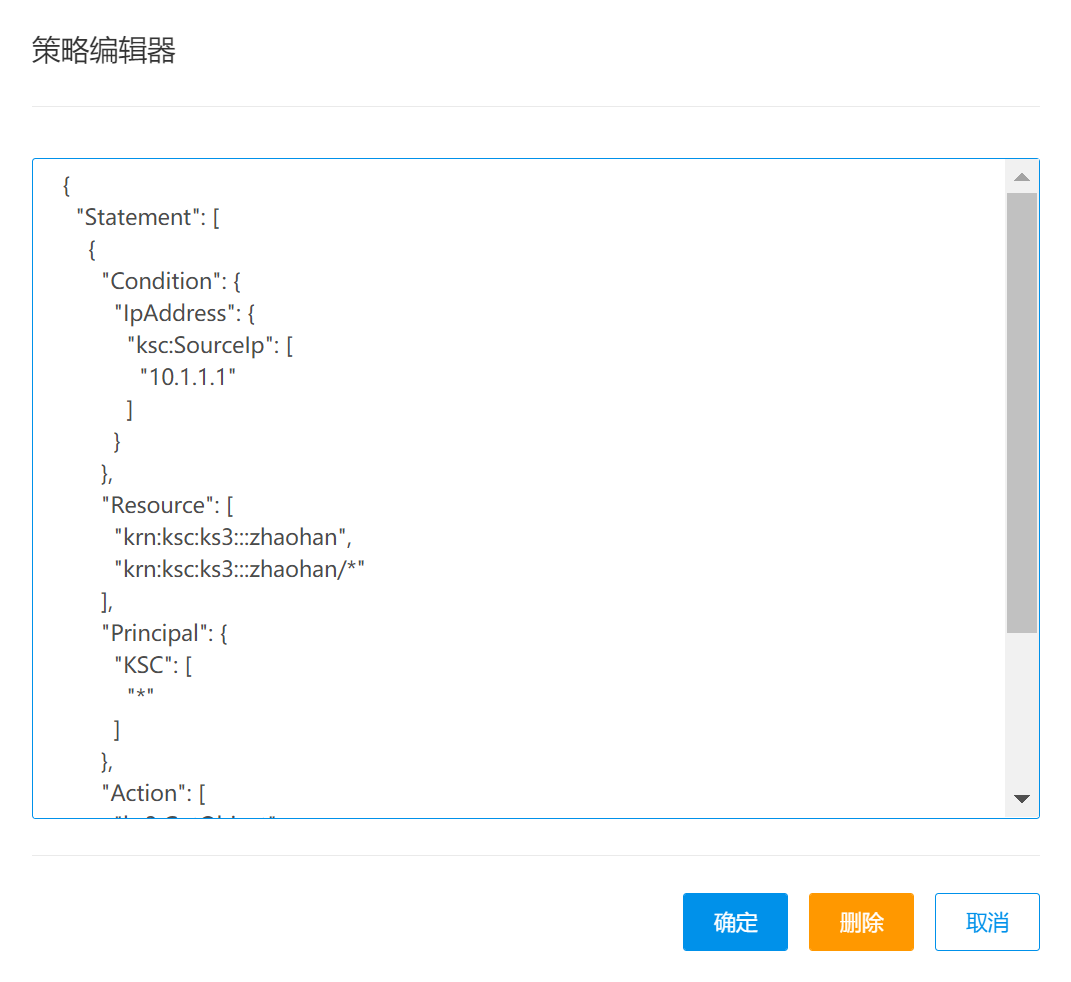1071x982 pixels.
Task: Click the orange 删除 delete button
Action: click(x=861, y=921)
